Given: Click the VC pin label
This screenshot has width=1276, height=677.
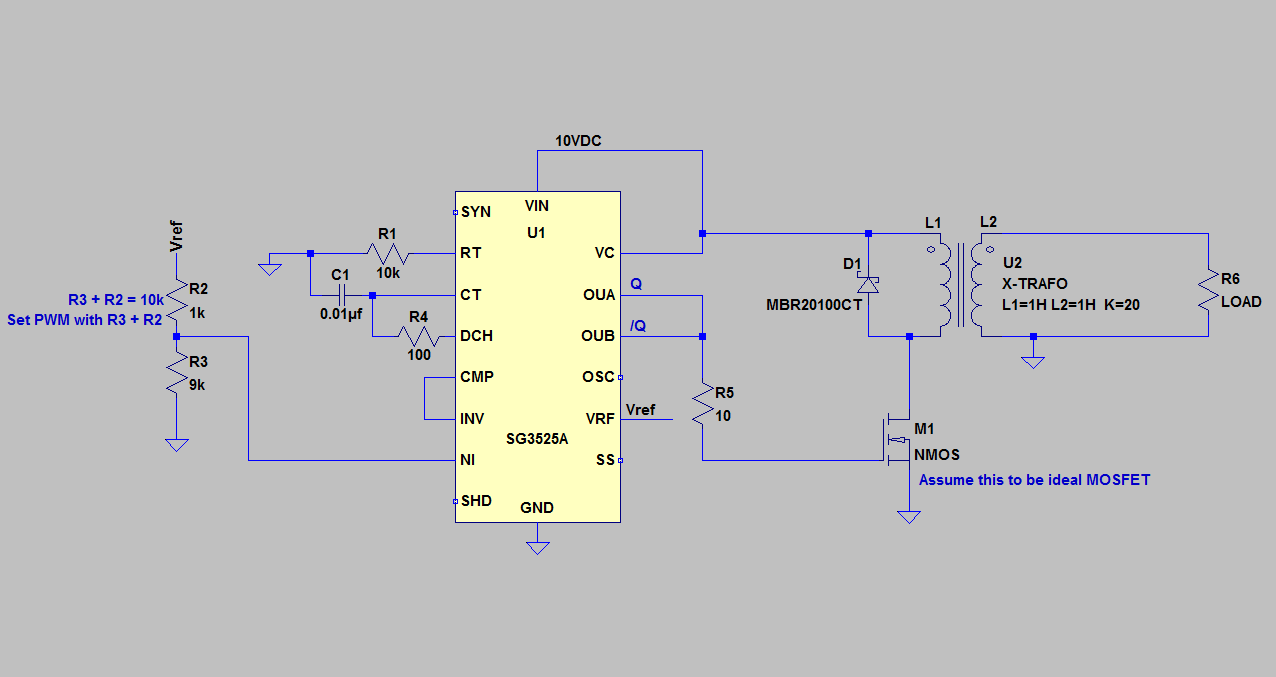Looking at the screenshot, I should point(605,253).
